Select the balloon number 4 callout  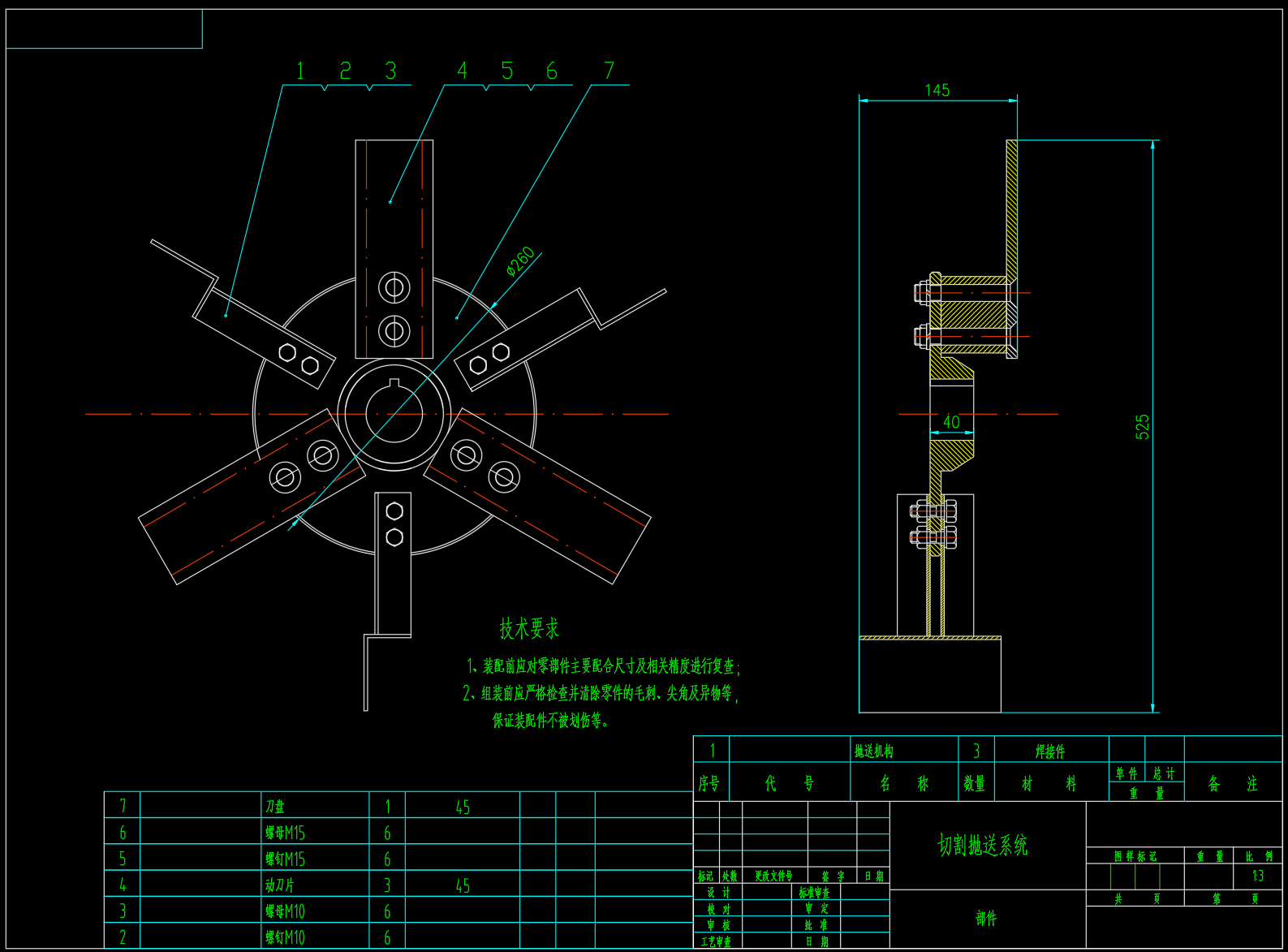pyautogui.click(x=462, y=71)
